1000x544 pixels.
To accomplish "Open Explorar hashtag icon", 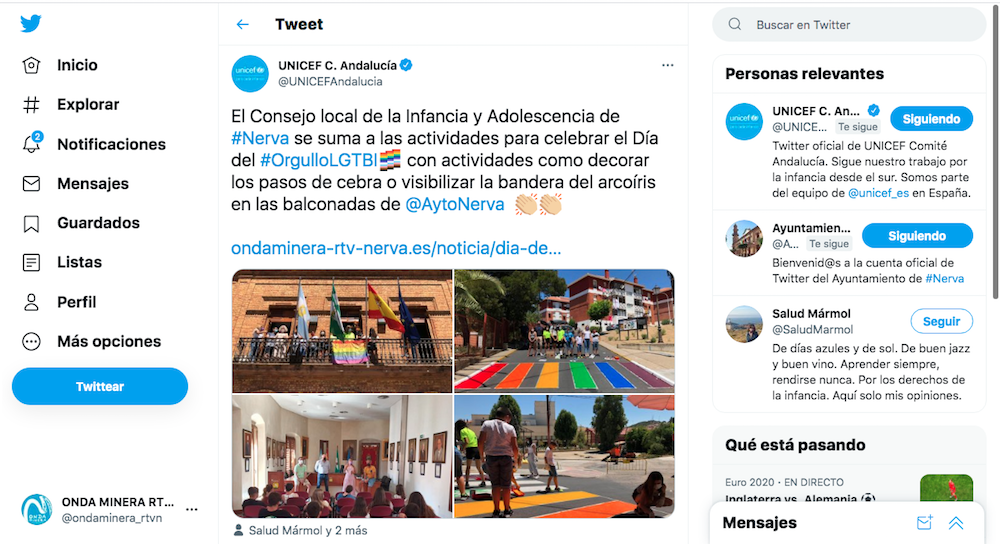I will coord(31,105).
